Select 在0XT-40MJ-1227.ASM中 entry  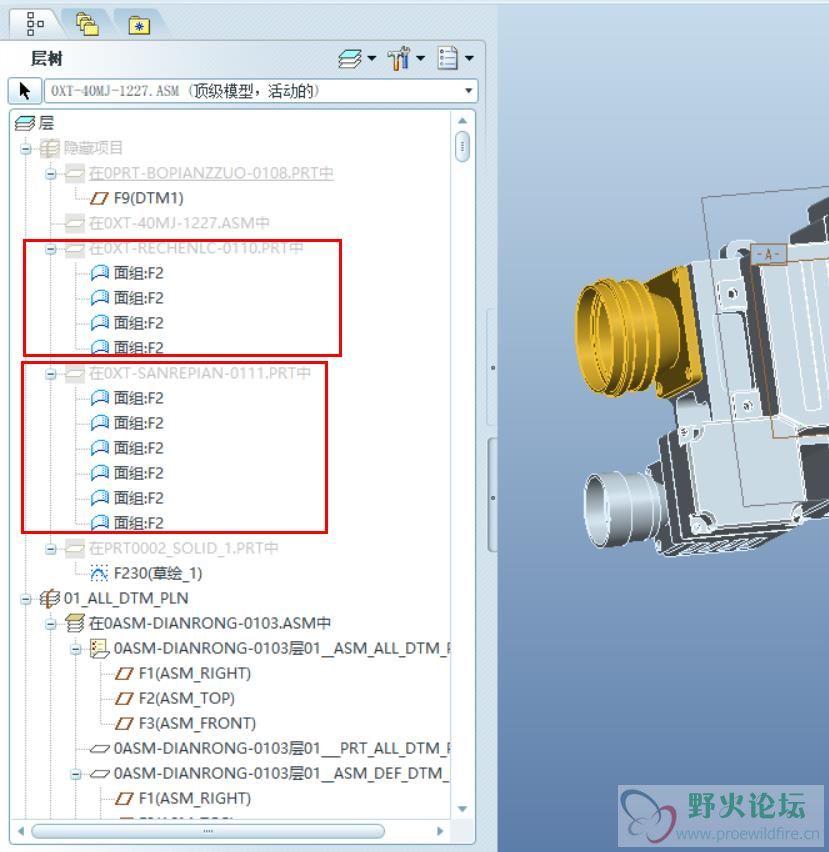click(179, 223)
